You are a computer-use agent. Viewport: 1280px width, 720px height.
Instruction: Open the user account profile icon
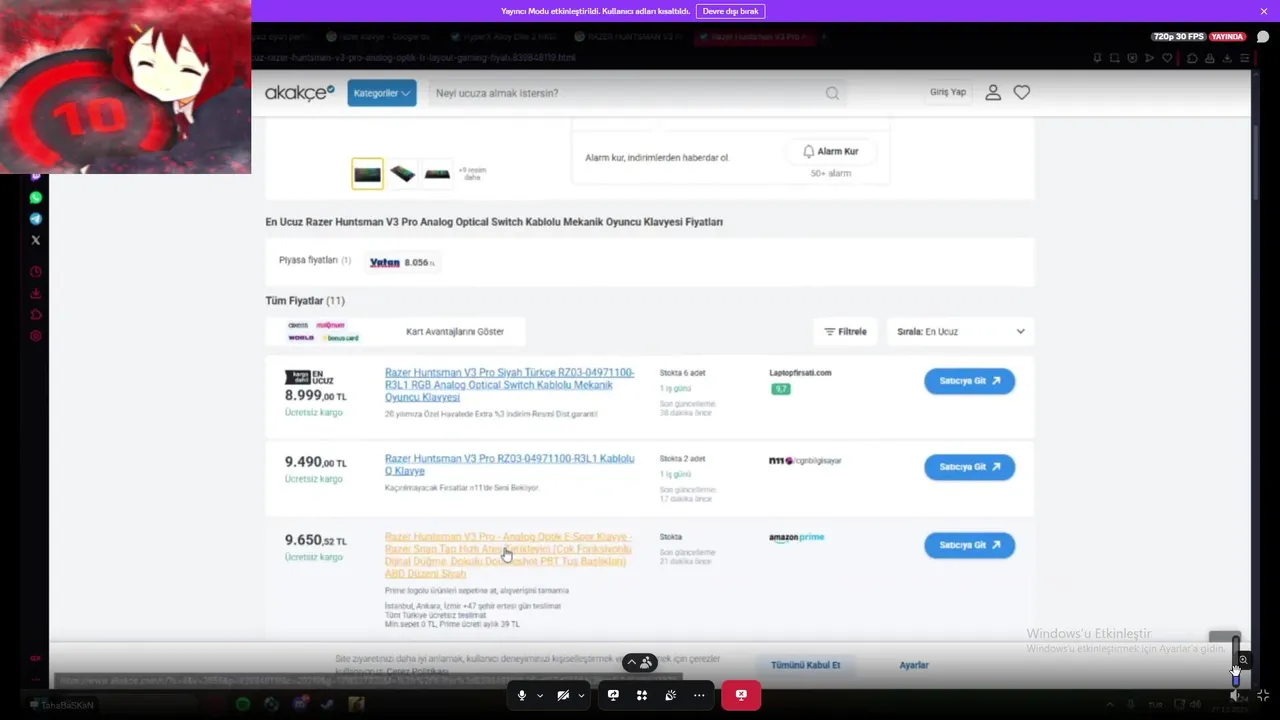click(993, 92)
